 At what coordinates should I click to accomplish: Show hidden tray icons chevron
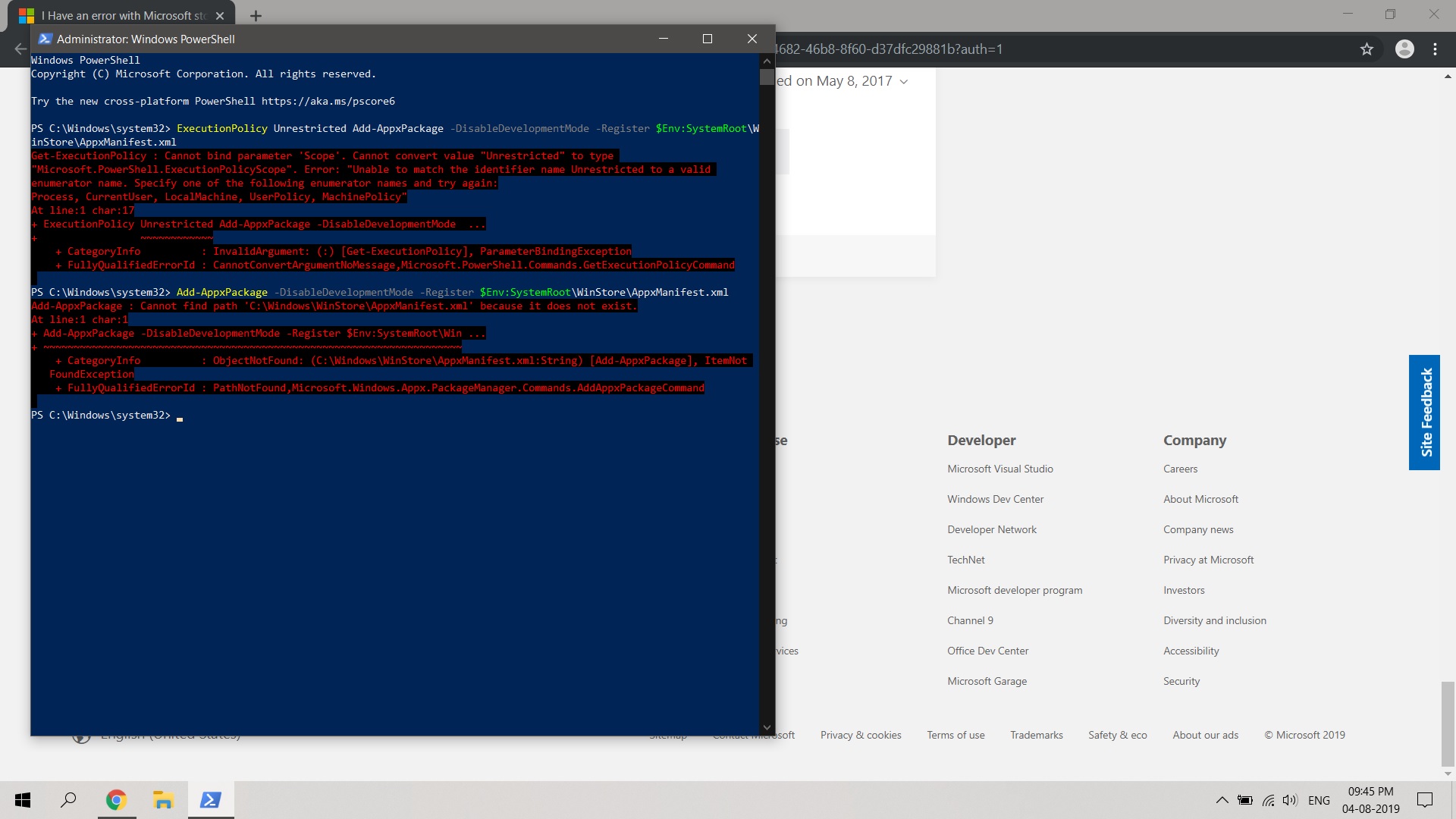[1222, 800]
